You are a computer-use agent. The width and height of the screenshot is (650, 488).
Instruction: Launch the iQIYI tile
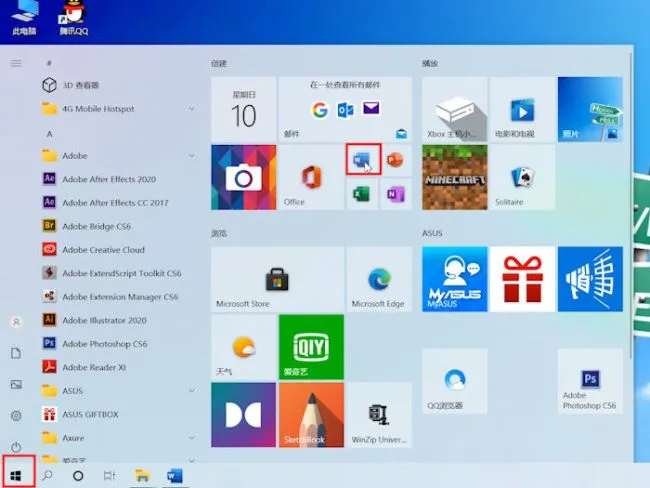click(x=311, y=347)
